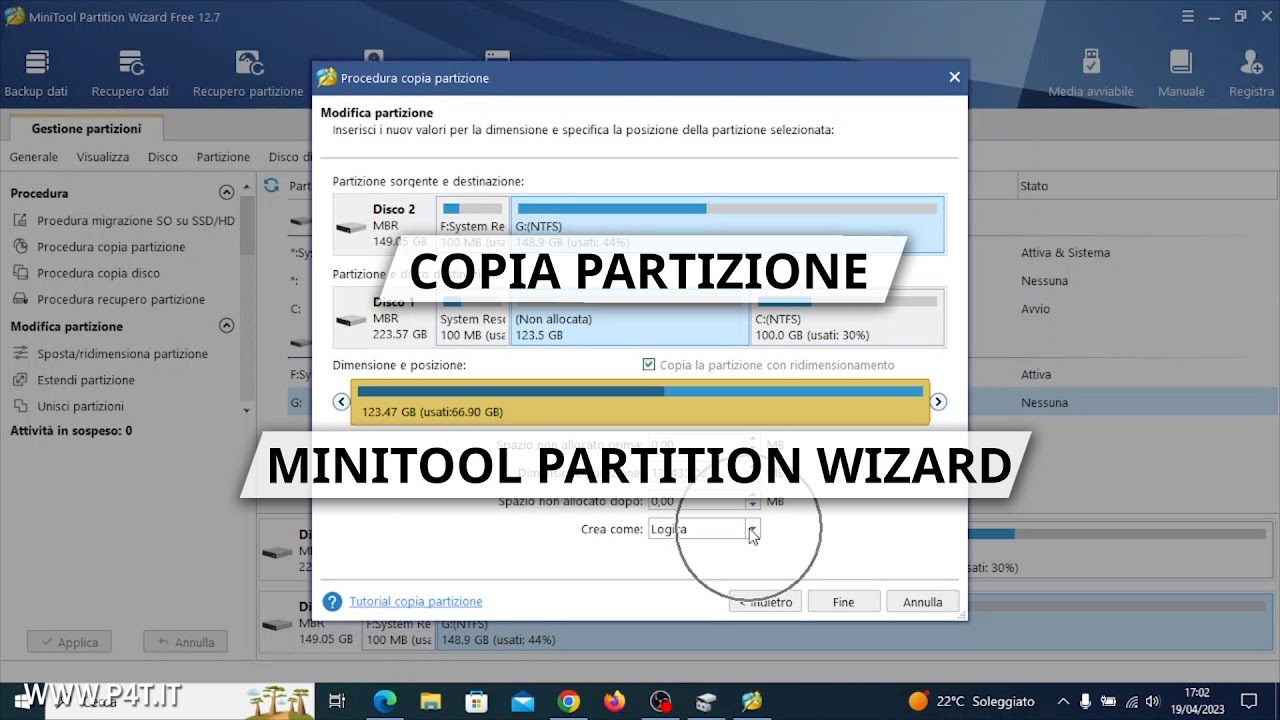Launch Recupero partizione from the toolbar
Image resolution: width=1280 pixels, height=720 pixels.
(x=248, y=74)
